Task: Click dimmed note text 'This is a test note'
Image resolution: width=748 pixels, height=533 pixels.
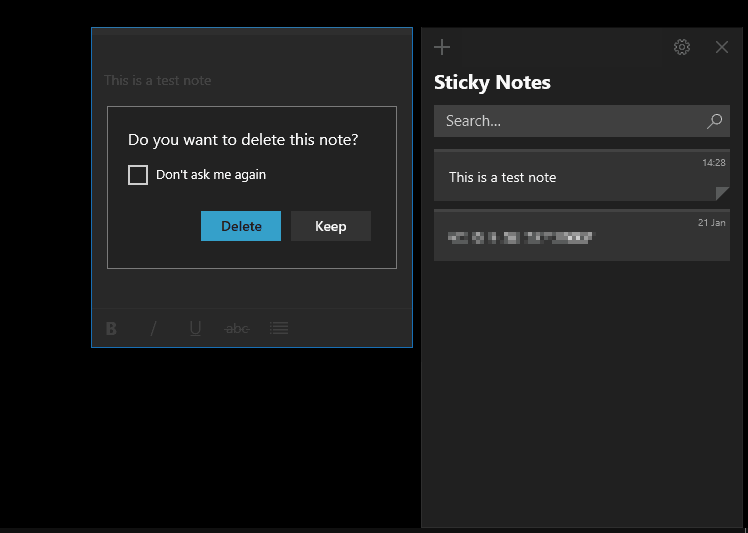Action: click(x=157, y=80)
